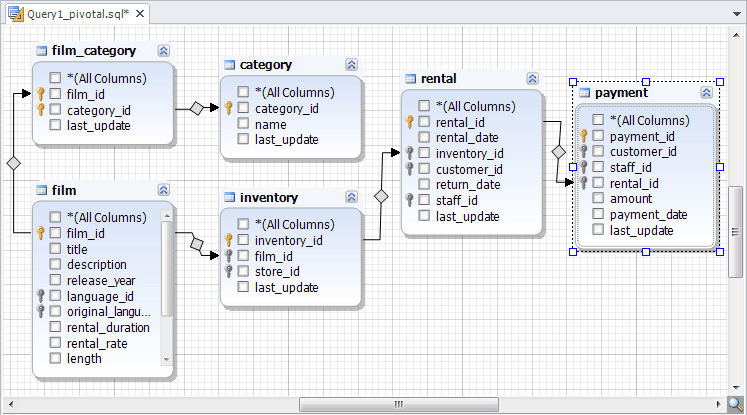747x415 pixels.
Task: Click the primary key icon beside payment_id
Action: coord(584,136)
